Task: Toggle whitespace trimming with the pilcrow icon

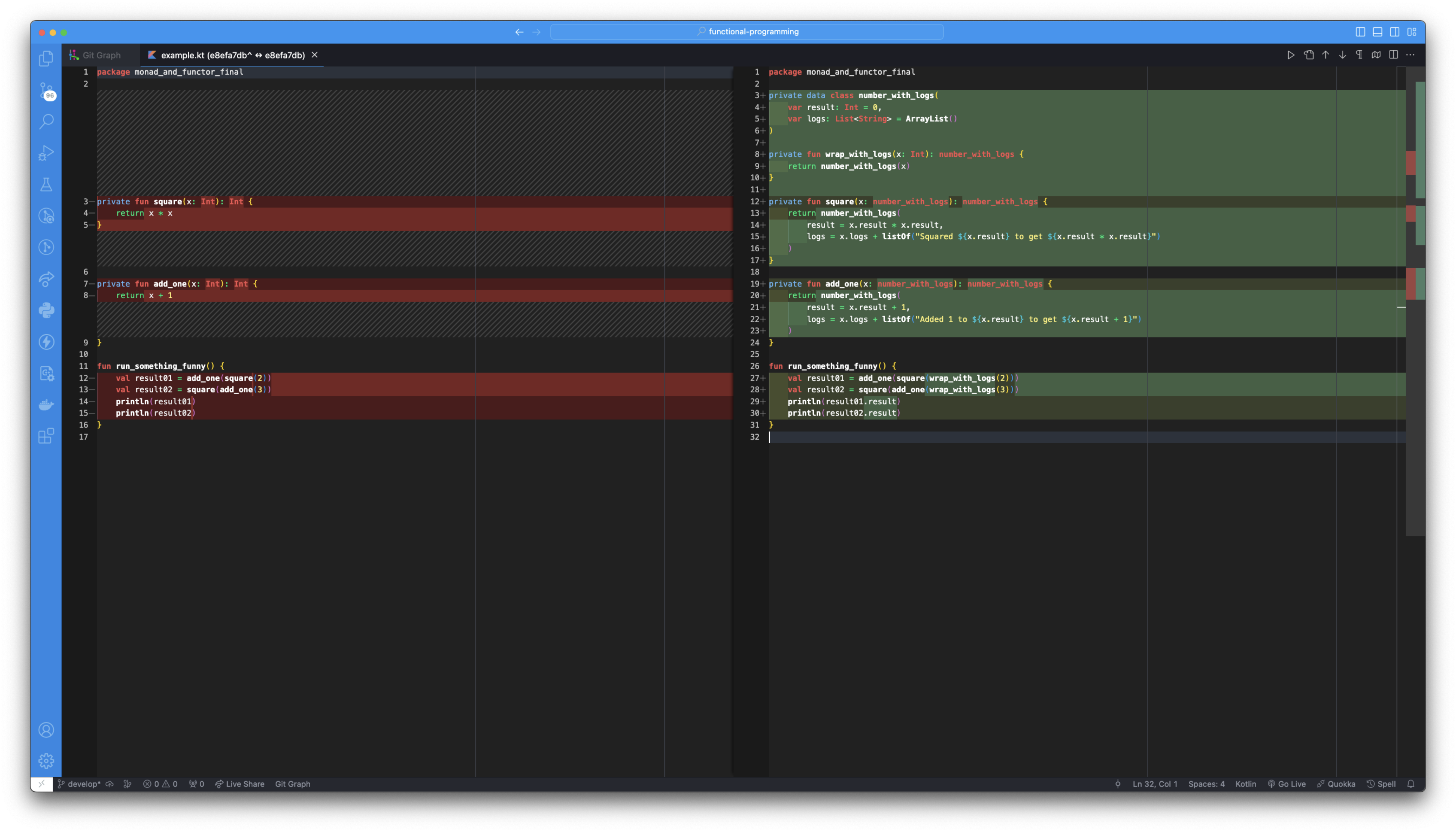Action: (x=1359, y=55)
